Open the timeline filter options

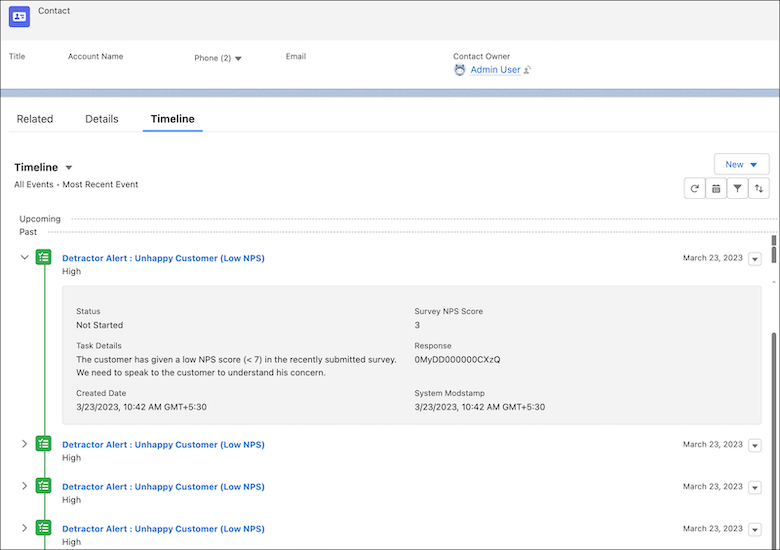pyautogui.click(x=737, y=188)
